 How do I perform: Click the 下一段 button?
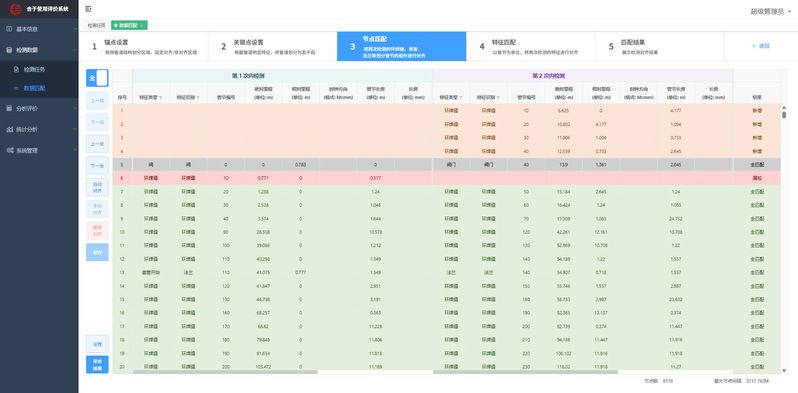click(97, 122)
